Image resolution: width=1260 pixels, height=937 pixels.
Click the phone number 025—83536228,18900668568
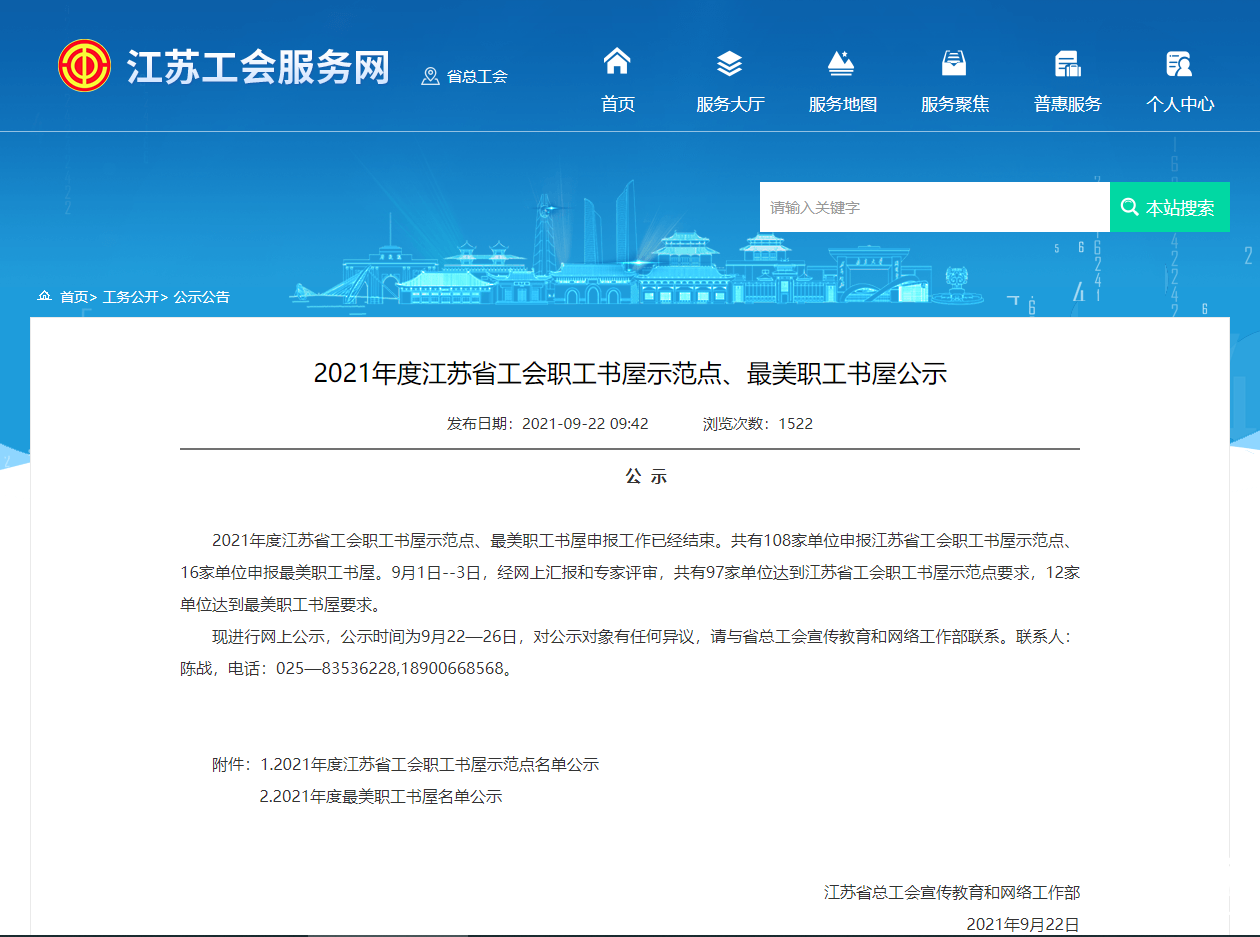[x=392, y=668]
